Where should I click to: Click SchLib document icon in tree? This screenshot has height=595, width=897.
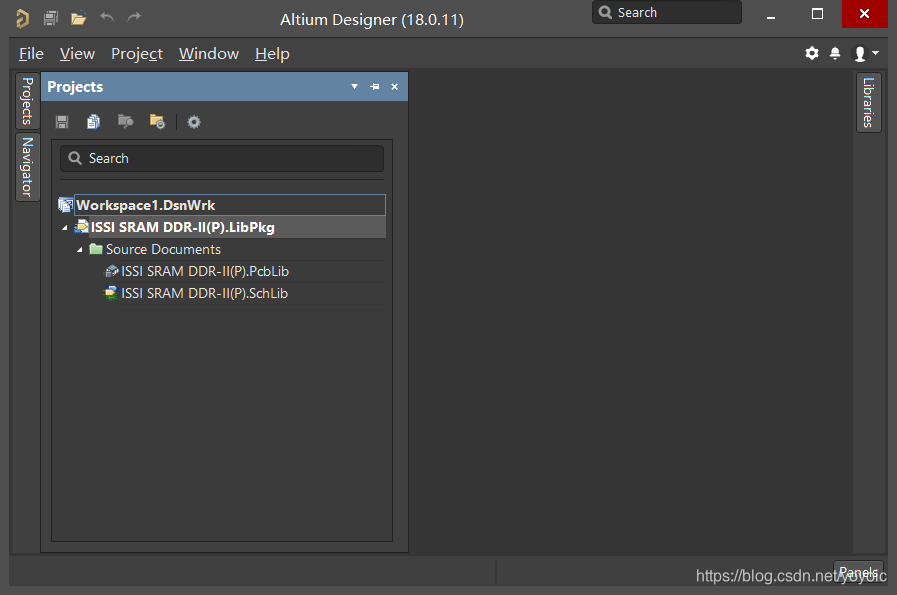pyautogui.click(x=110, y=293)
